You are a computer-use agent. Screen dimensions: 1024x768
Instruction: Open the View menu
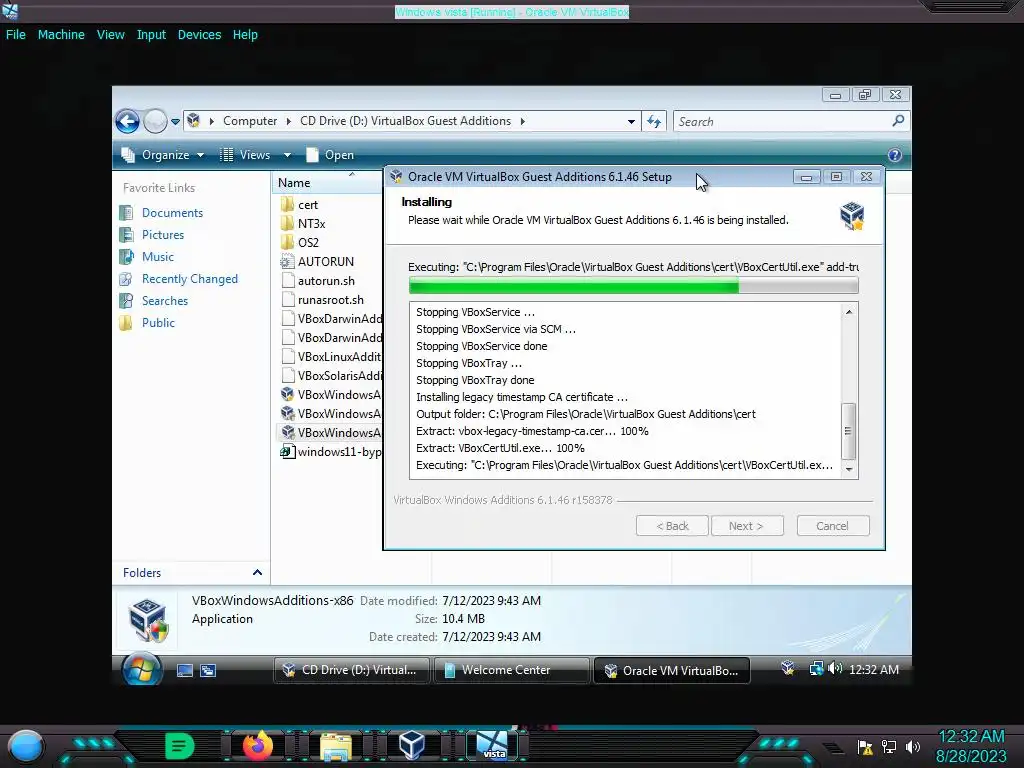110,35
